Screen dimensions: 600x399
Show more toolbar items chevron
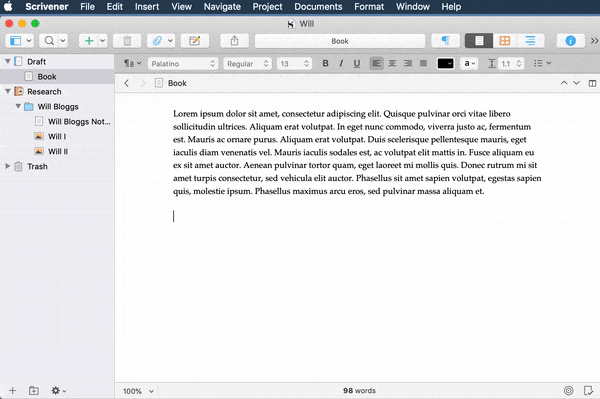click(x=594, y=41)
